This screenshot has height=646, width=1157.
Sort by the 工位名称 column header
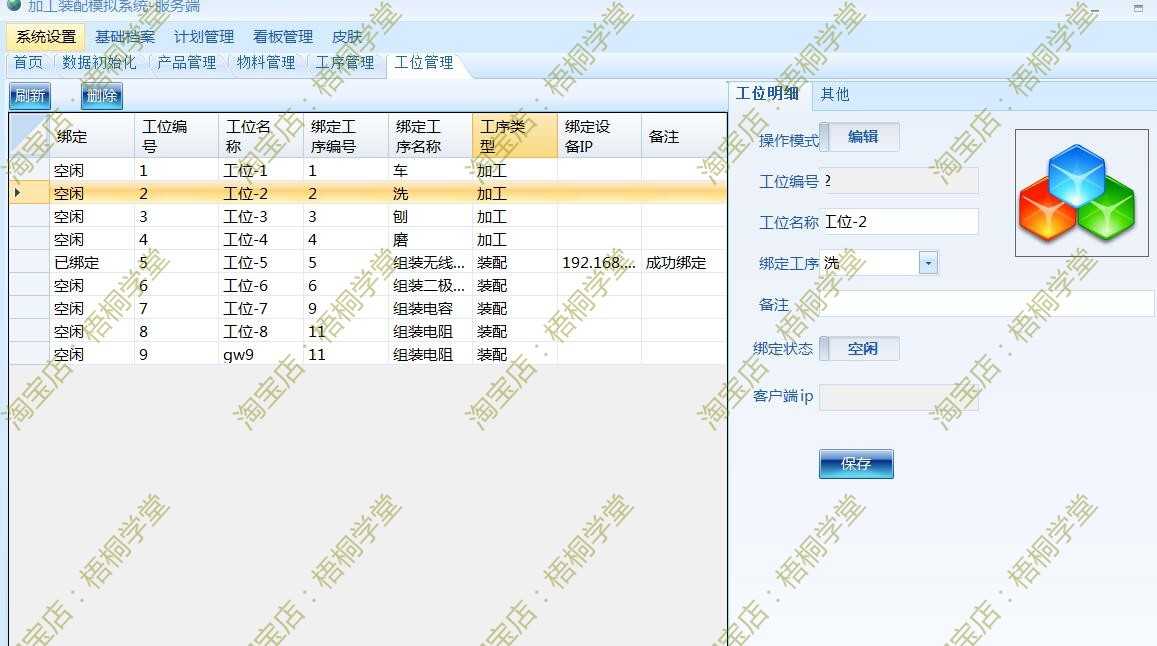261,136
